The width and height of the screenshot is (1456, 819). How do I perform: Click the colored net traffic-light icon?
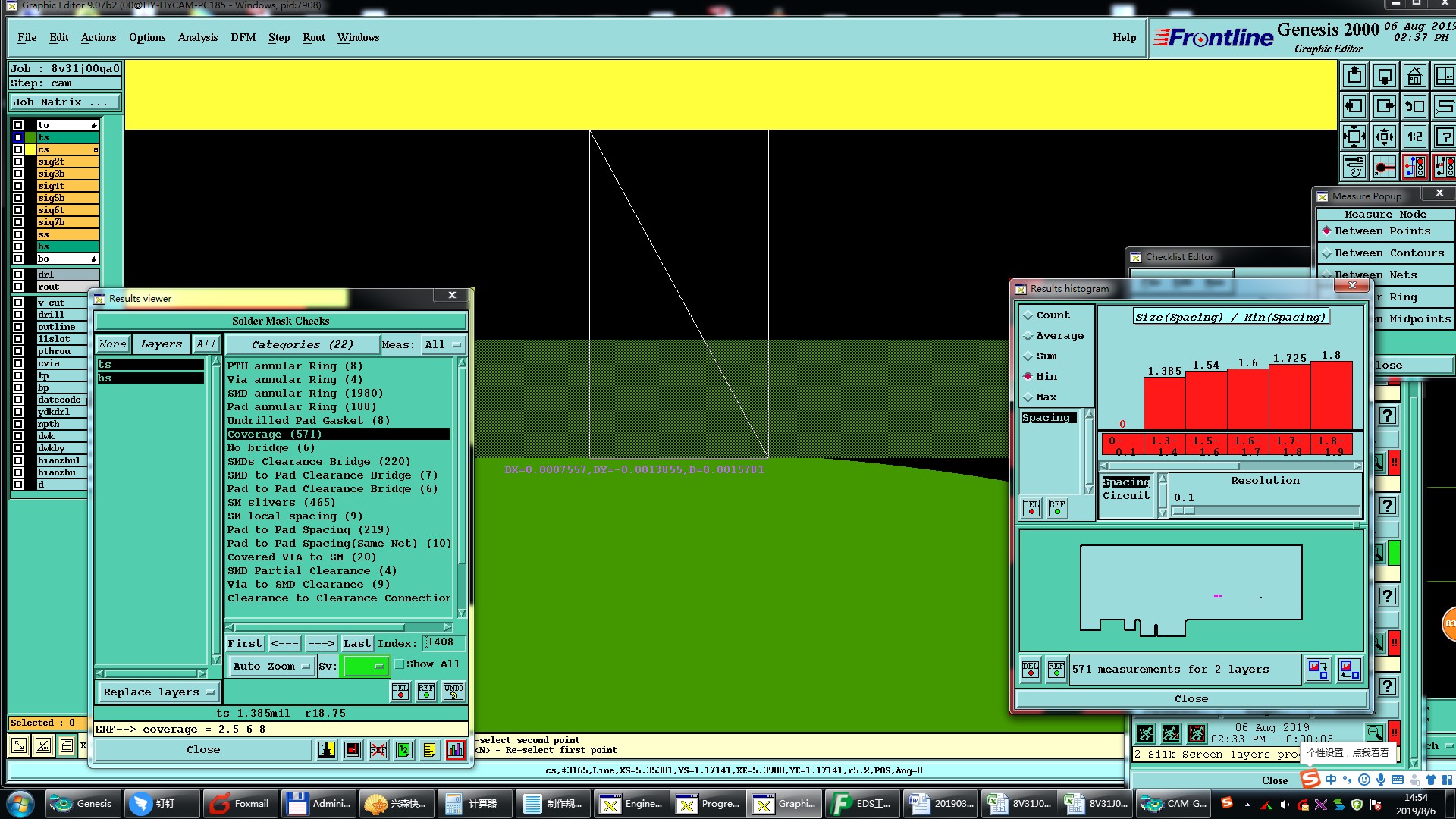coord(1415,167)
